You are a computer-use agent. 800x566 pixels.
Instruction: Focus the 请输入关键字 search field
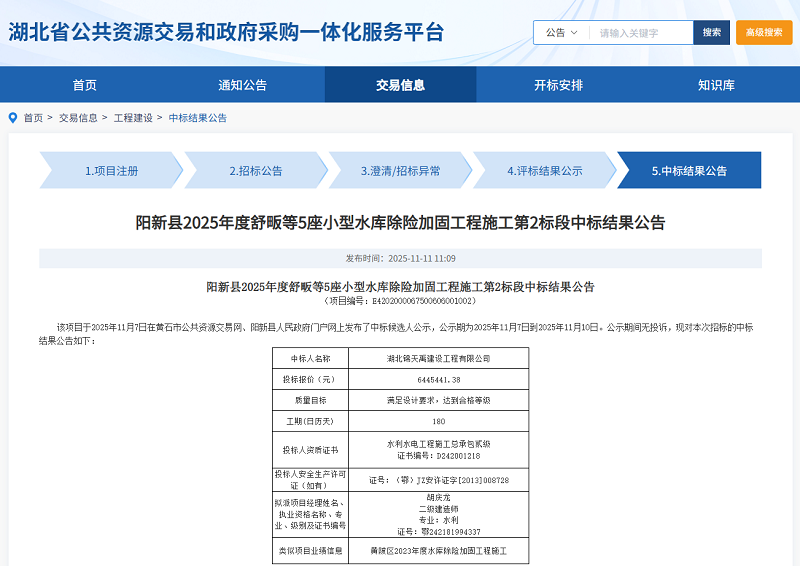tap(641, 33)
